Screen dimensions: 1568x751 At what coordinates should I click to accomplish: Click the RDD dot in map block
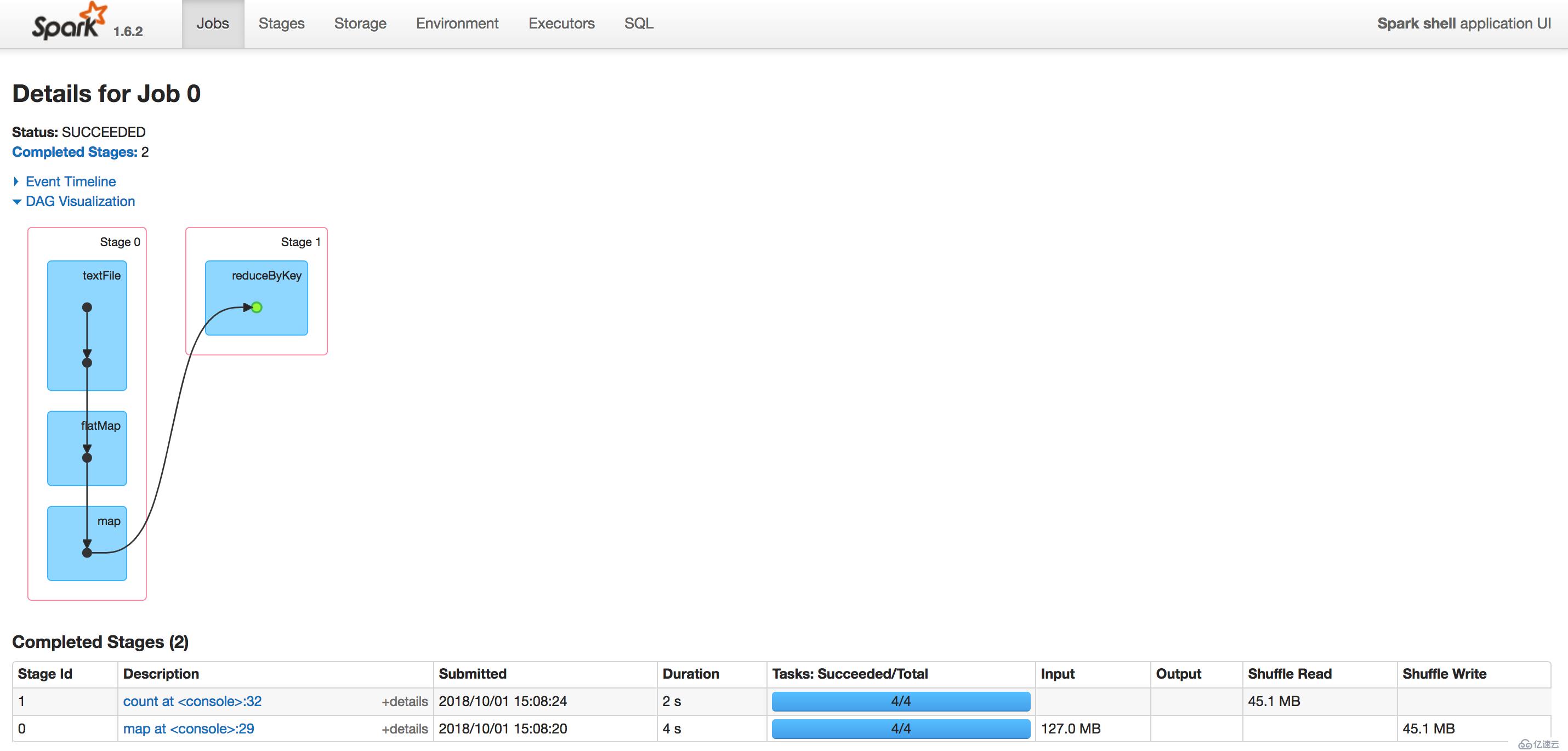pyautogui.click(x=87, y=553)
